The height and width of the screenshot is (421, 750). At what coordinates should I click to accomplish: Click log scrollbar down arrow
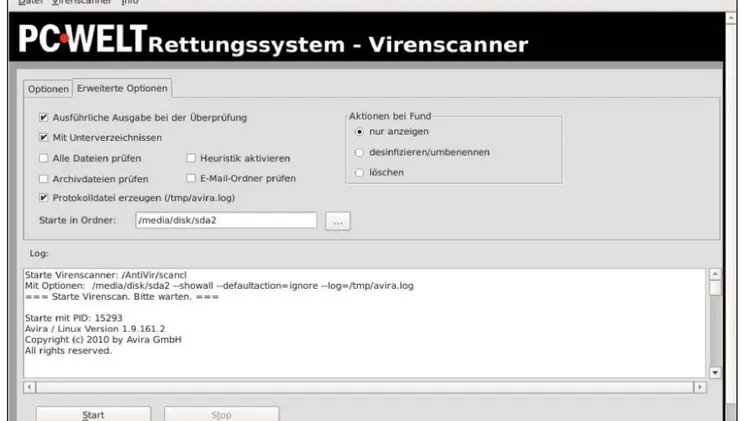[715, 372]
